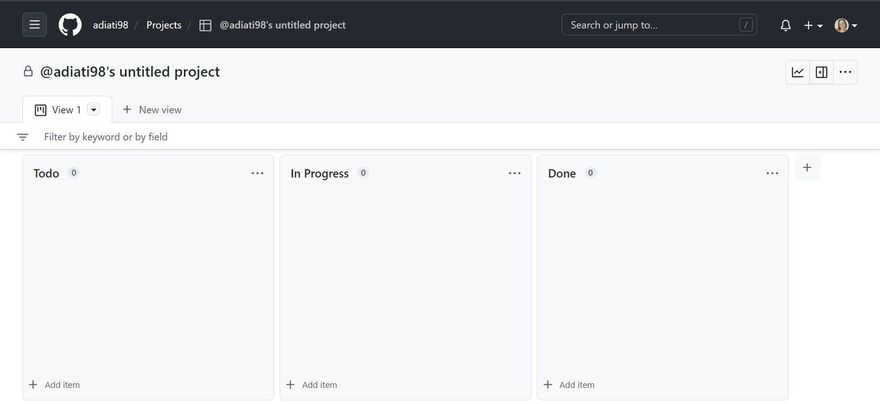
Task: Add a new column with plus button
Action: pyautogui.click(x=807, y=168)
